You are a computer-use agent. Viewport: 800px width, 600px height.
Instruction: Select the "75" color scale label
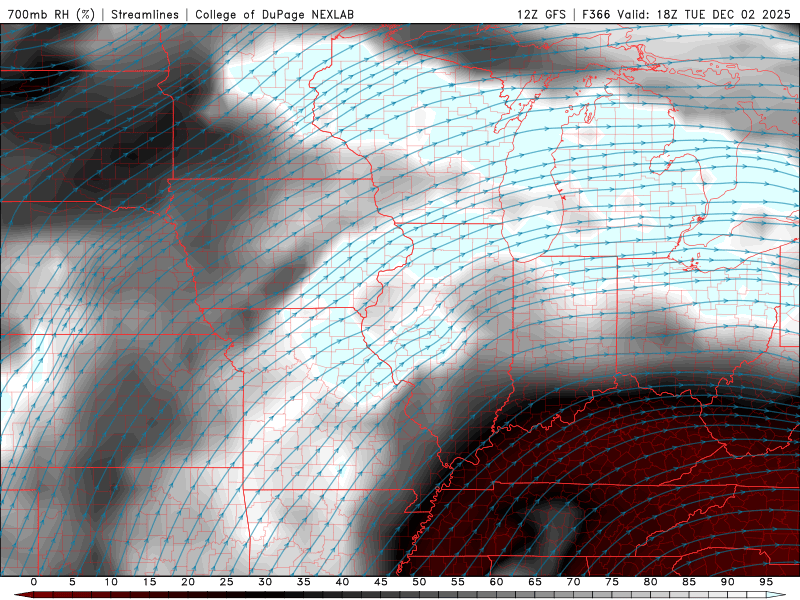click(x=612, y=582)
